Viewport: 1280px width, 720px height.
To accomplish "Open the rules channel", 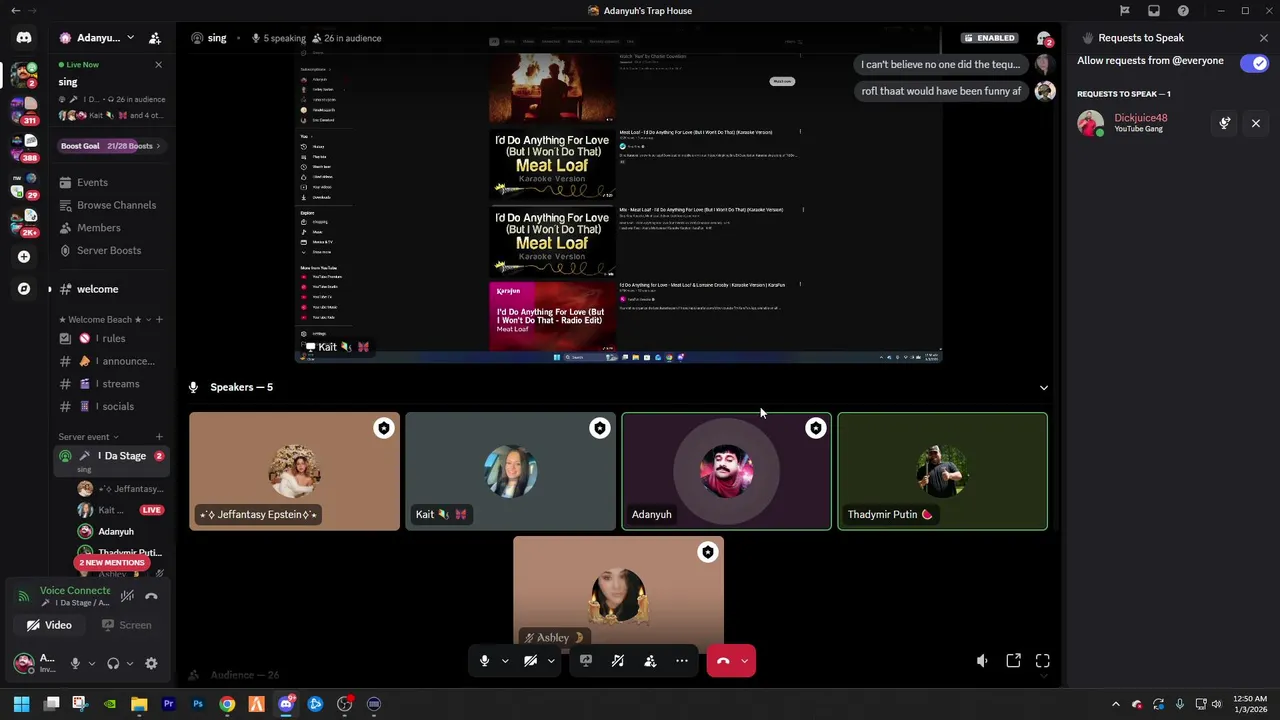I will pos(112,339).
